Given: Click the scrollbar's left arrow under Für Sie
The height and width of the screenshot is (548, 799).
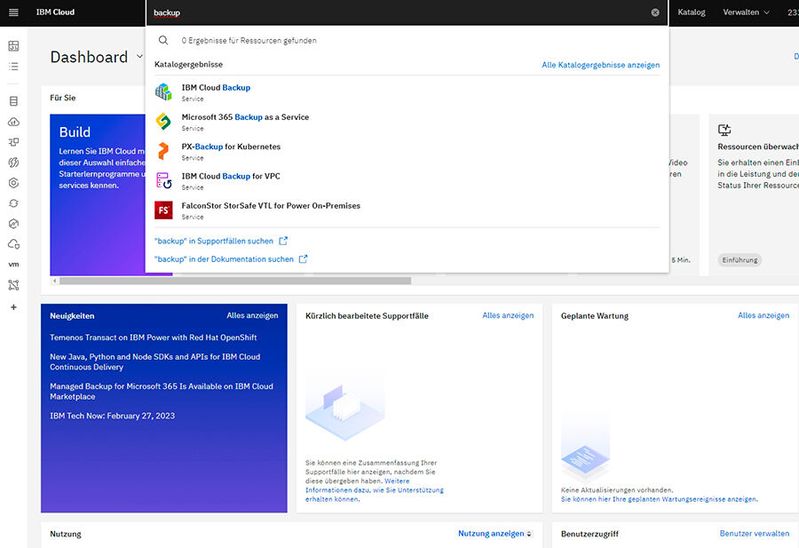Looking at the screenshot, I should tap(54, 281).
